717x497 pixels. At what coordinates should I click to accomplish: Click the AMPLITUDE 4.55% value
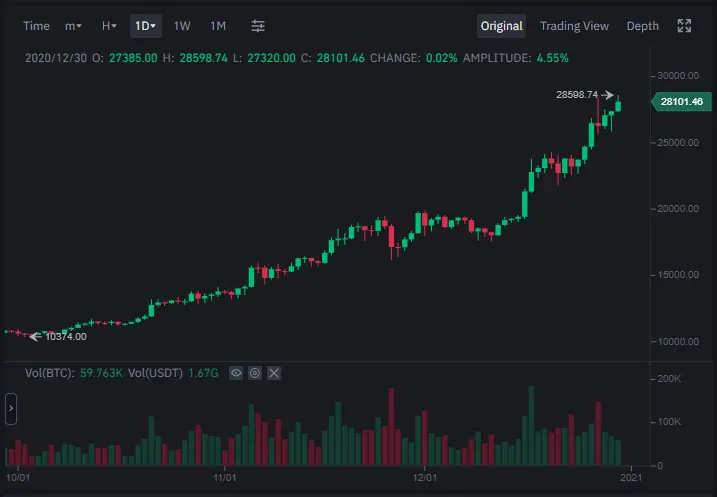point(552,58)
